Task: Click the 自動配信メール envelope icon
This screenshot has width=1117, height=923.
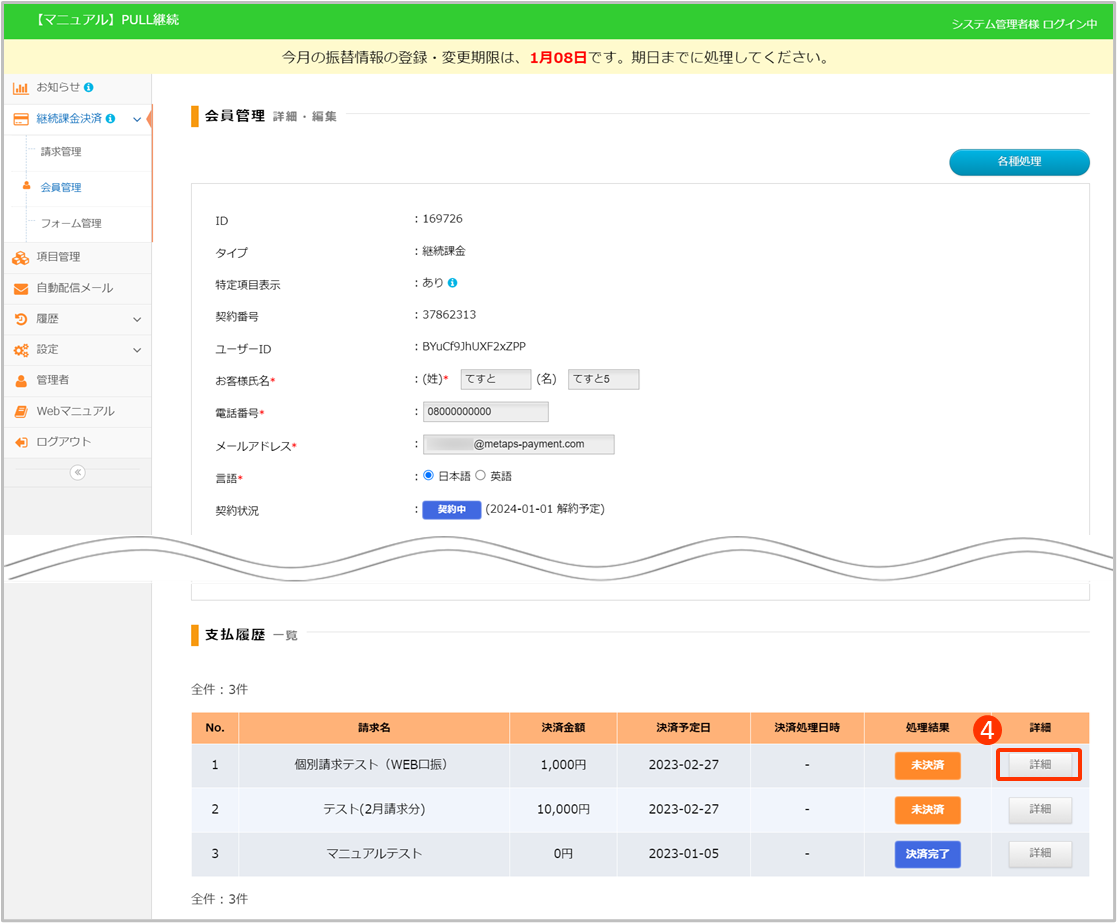Action: pos(20,288)
